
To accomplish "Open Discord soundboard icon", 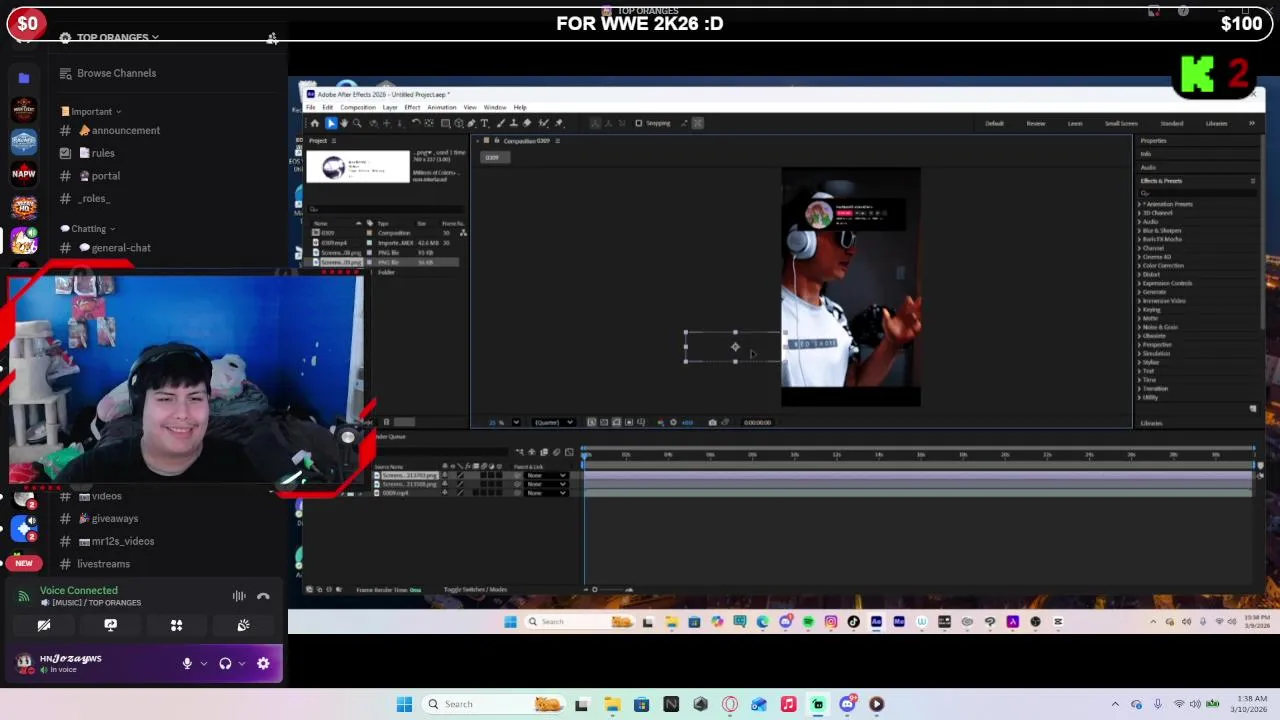I will [x=243, y=625].
